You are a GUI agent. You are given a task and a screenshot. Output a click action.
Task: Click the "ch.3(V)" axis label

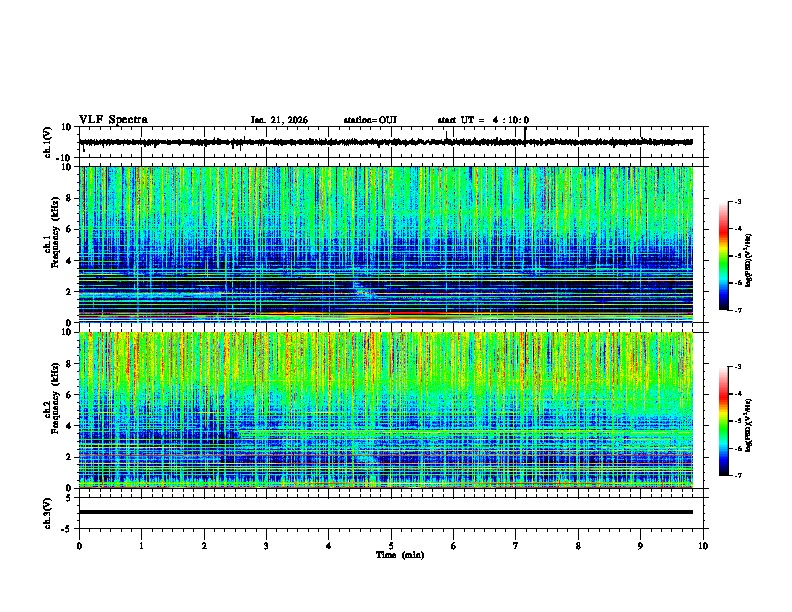(x=48, y=513)
